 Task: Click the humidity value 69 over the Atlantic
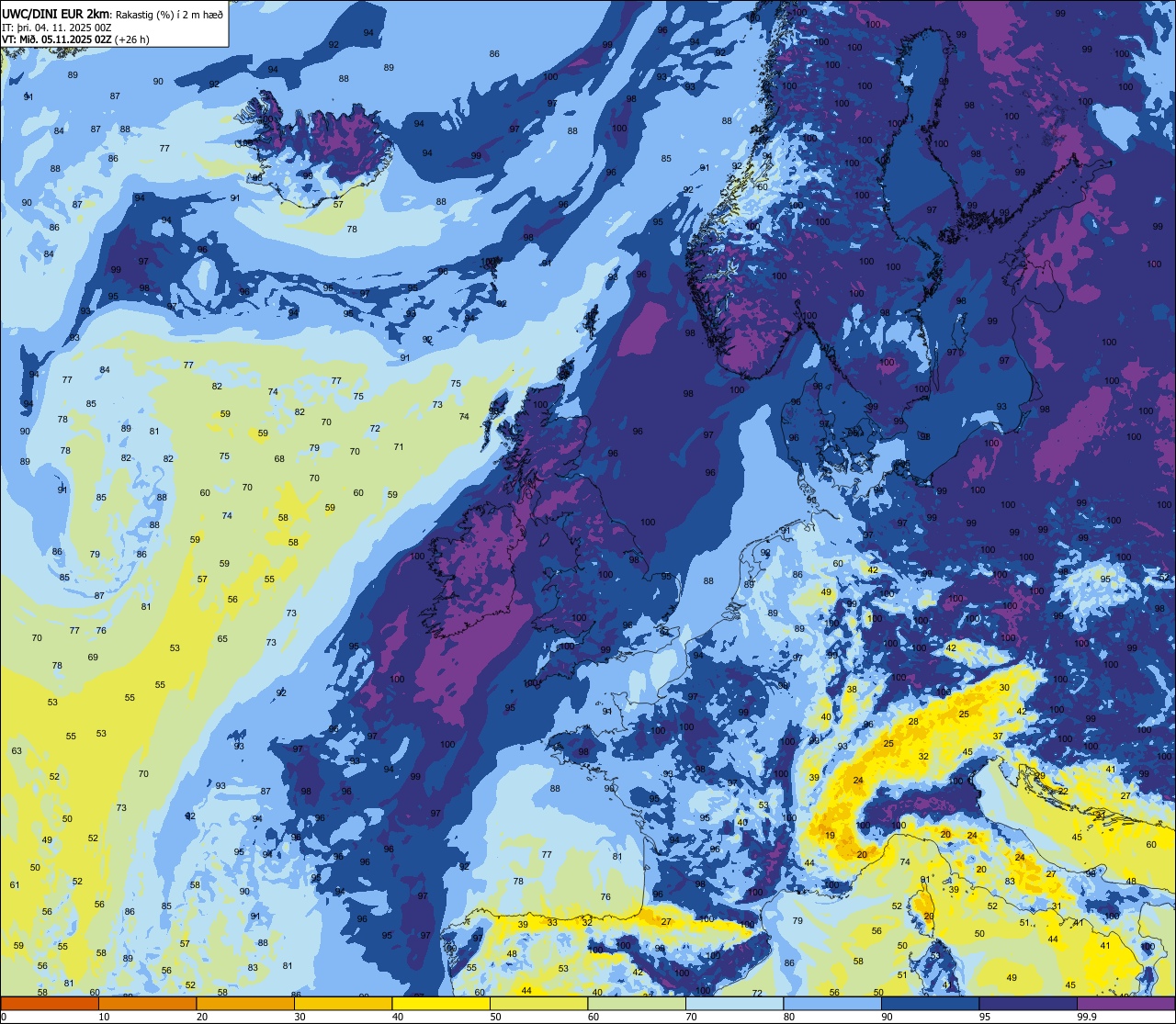point(93,657)
